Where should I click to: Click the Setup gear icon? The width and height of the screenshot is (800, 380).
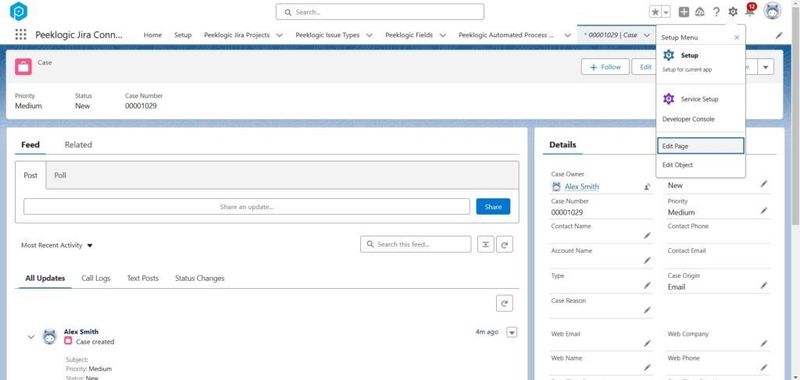click(733, 12)
